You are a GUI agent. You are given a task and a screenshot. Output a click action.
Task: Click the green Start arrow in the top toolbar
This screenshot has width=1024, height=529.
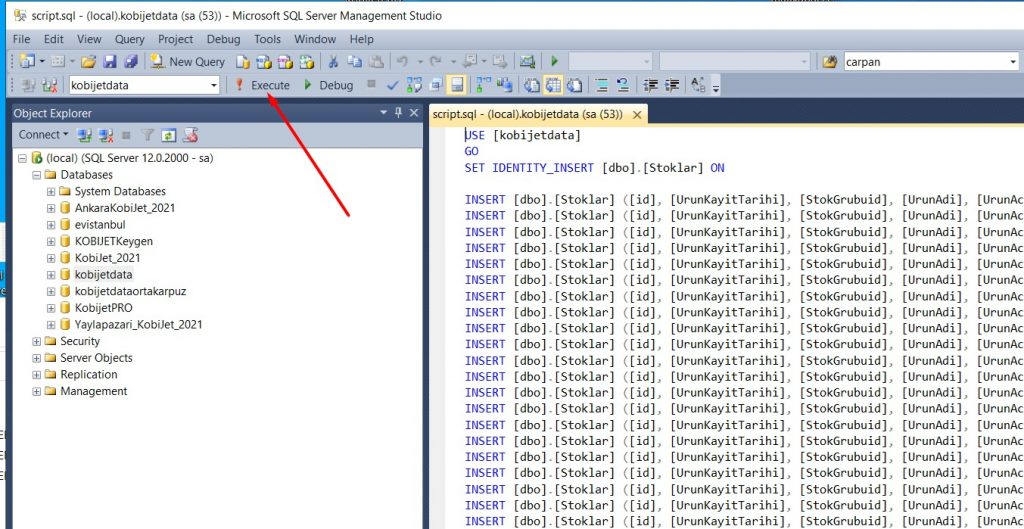tap(554, 61)
